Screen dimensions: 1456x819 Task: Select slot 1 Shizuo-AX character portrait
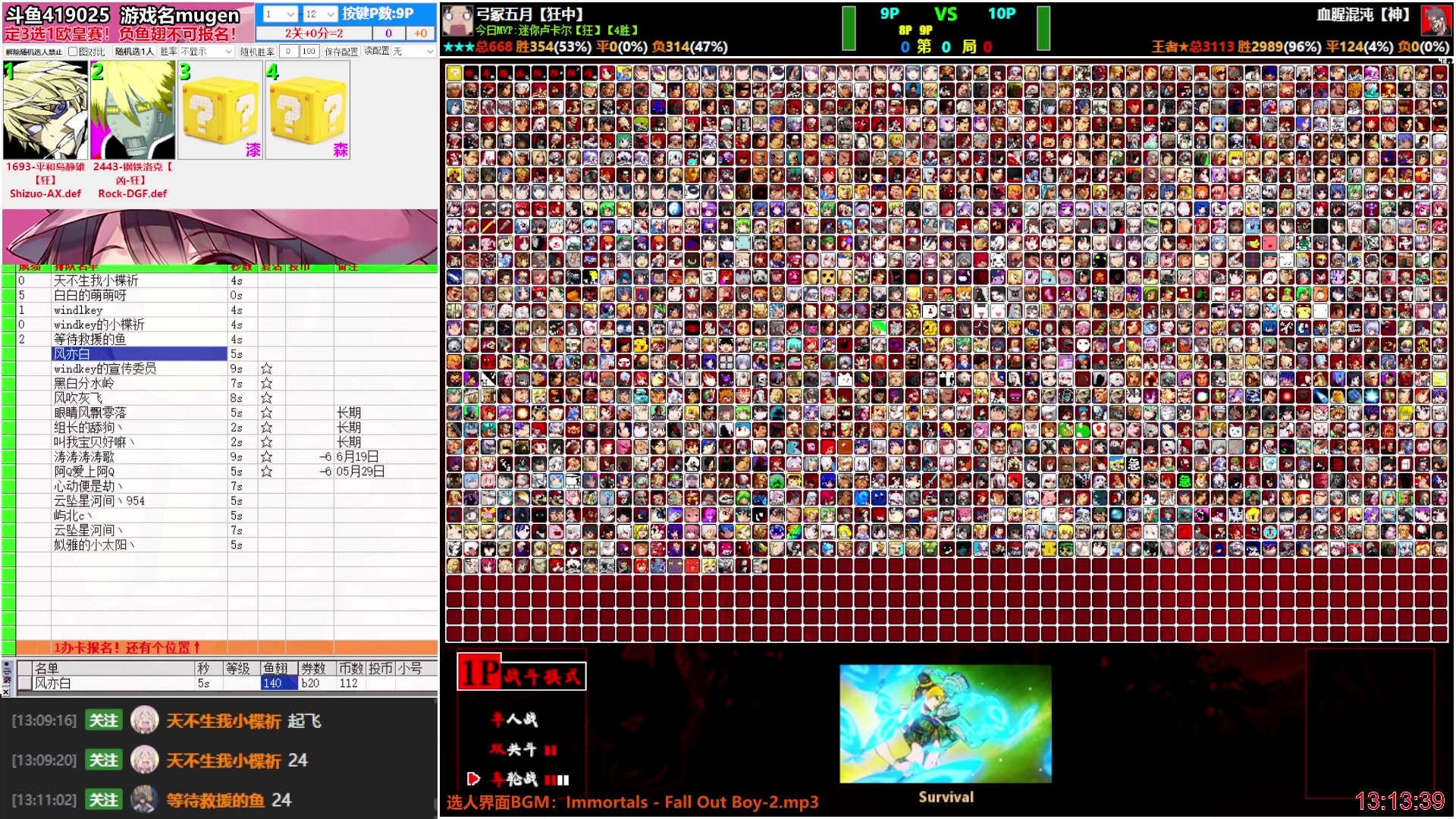[x=45, y=110]
